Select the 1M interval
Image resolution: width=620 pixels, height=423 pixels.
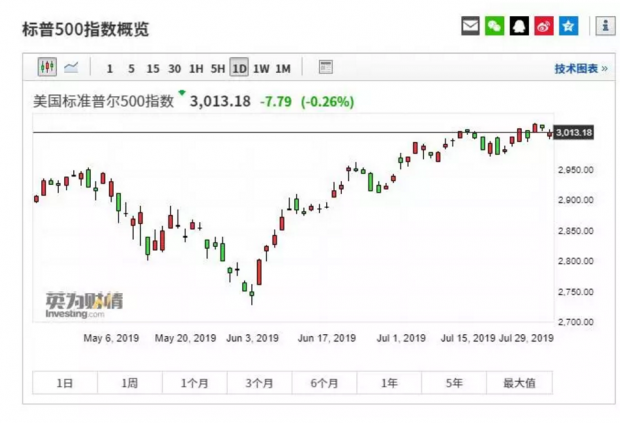click(x=283, y=69)
